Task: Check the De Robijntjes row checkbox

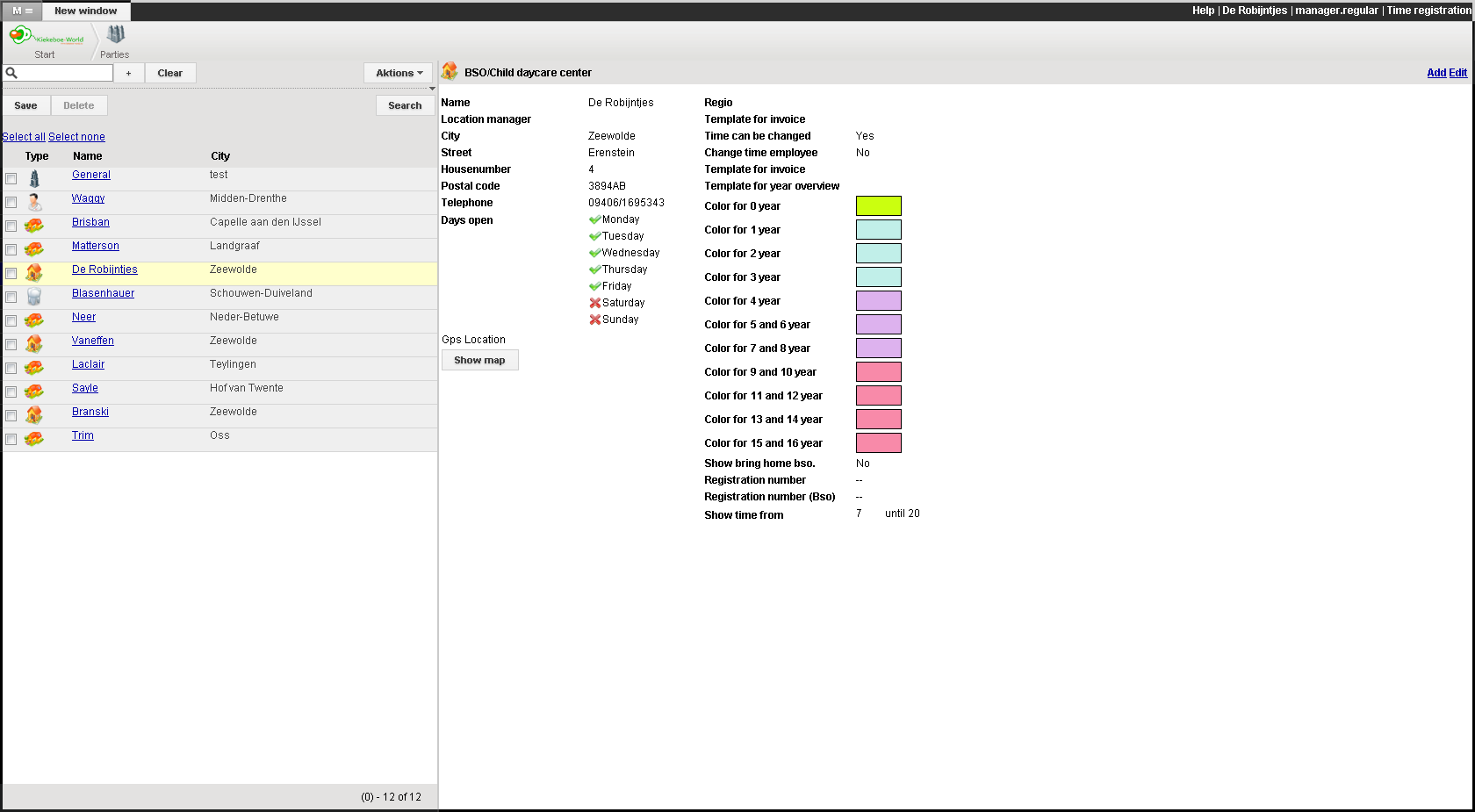Action: [11, 274]
